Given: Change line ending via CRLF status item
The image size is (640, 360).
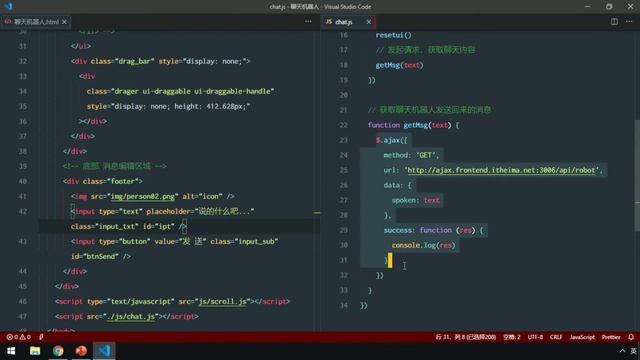Looking at the screenshot, I should (556, 337).
